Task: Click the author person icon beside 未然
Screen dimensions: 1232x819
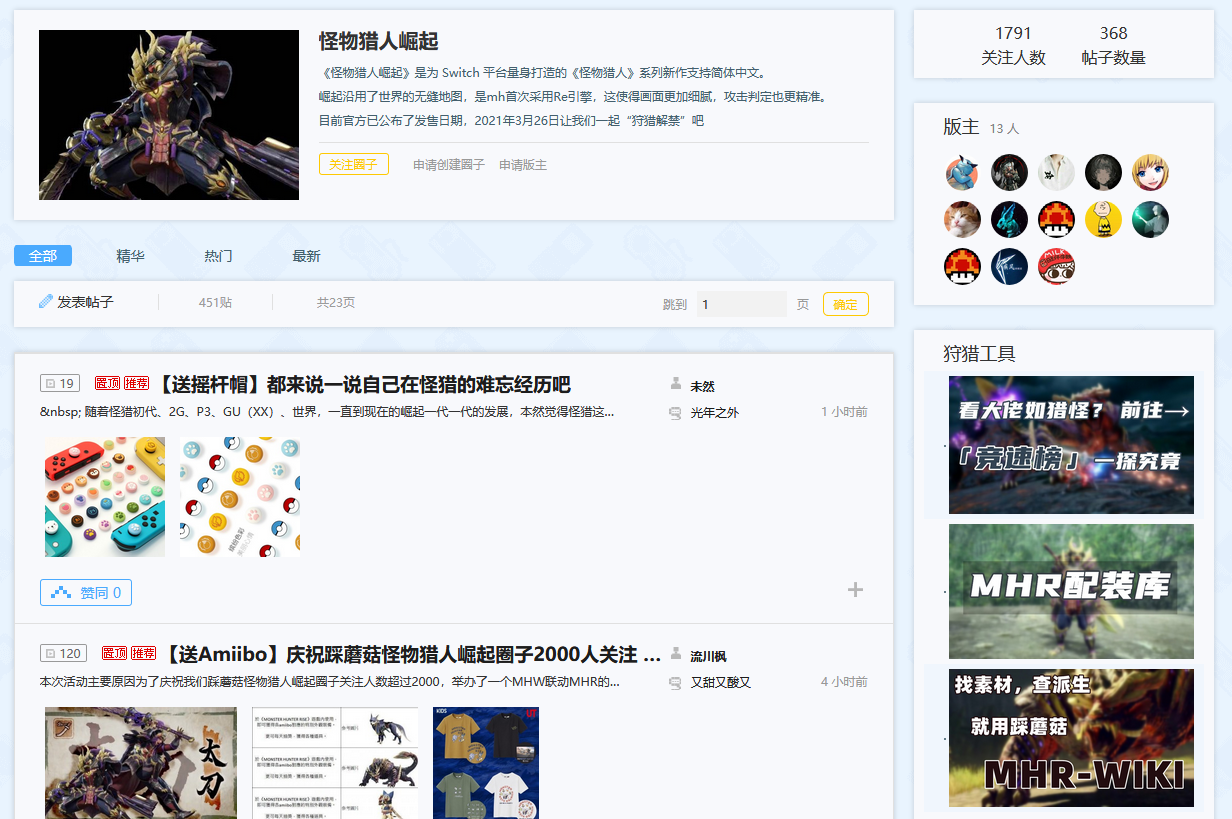Action: point(675,385)
